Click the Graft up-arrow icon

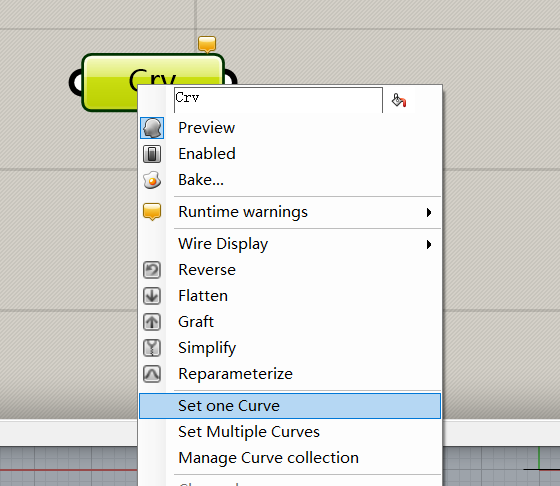[152, 322]
